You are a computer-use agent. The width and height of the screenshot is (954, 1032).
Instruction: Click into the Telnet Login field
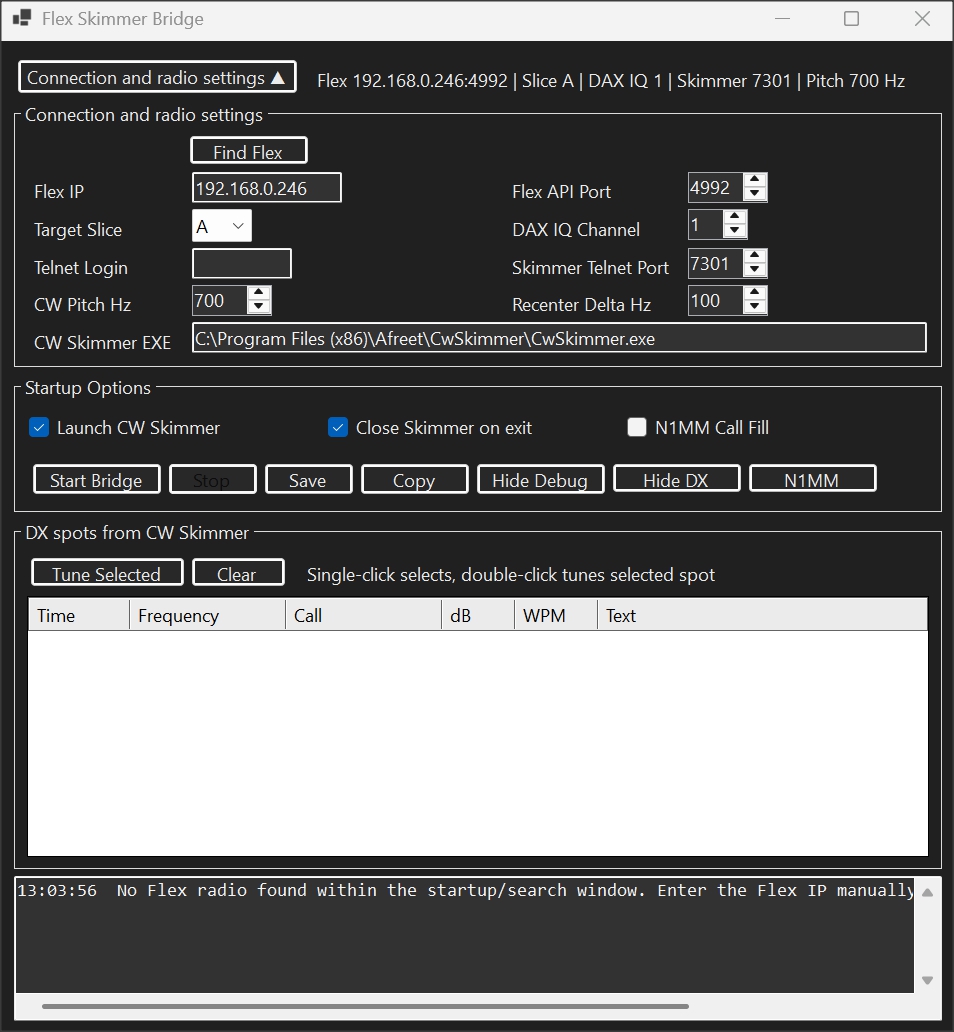pyautogui.click(x=242, y=264)
